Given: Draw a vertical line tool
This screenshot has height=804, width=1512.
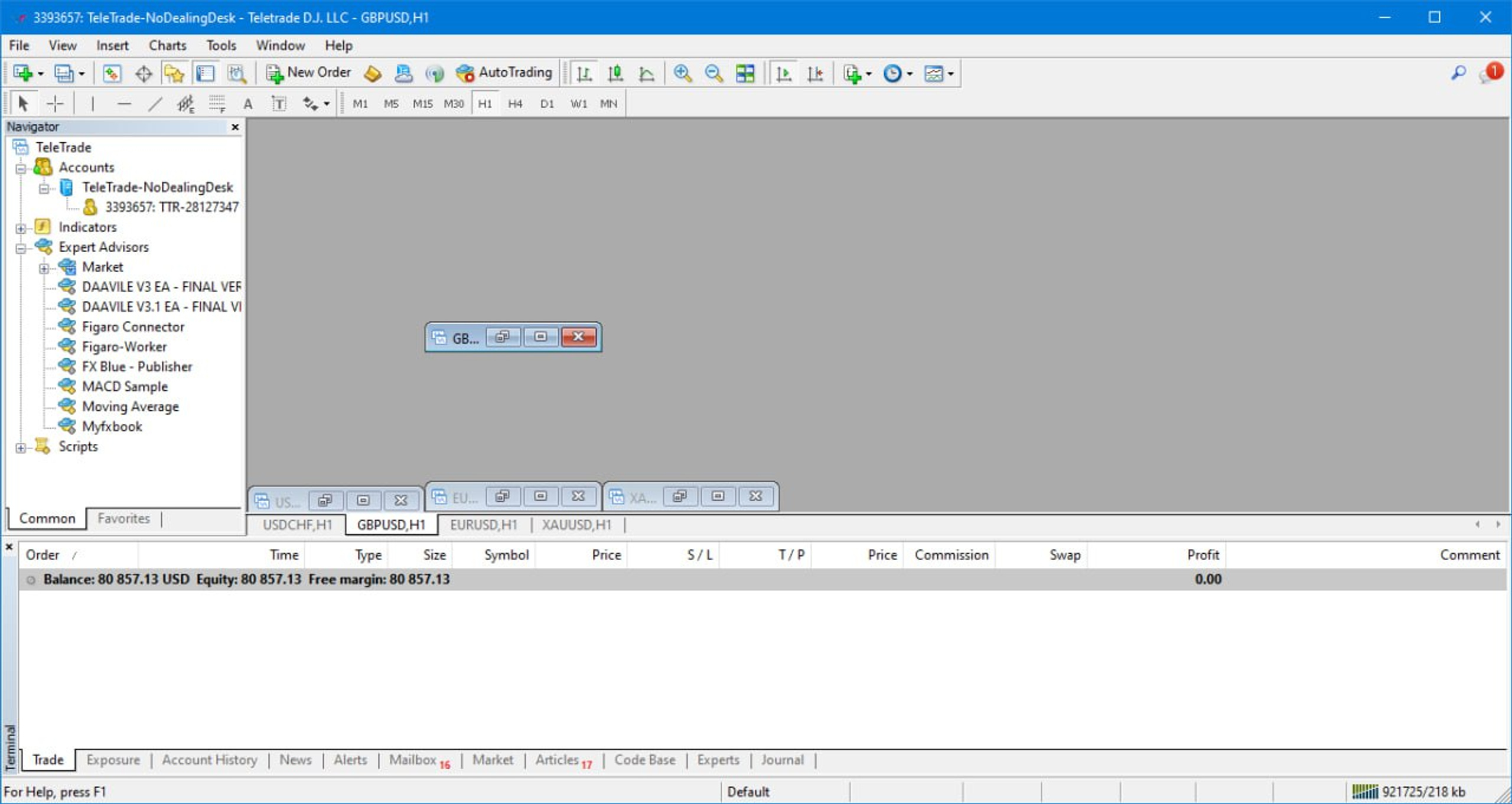Looking at the screenshot, I should coord(93,104).
